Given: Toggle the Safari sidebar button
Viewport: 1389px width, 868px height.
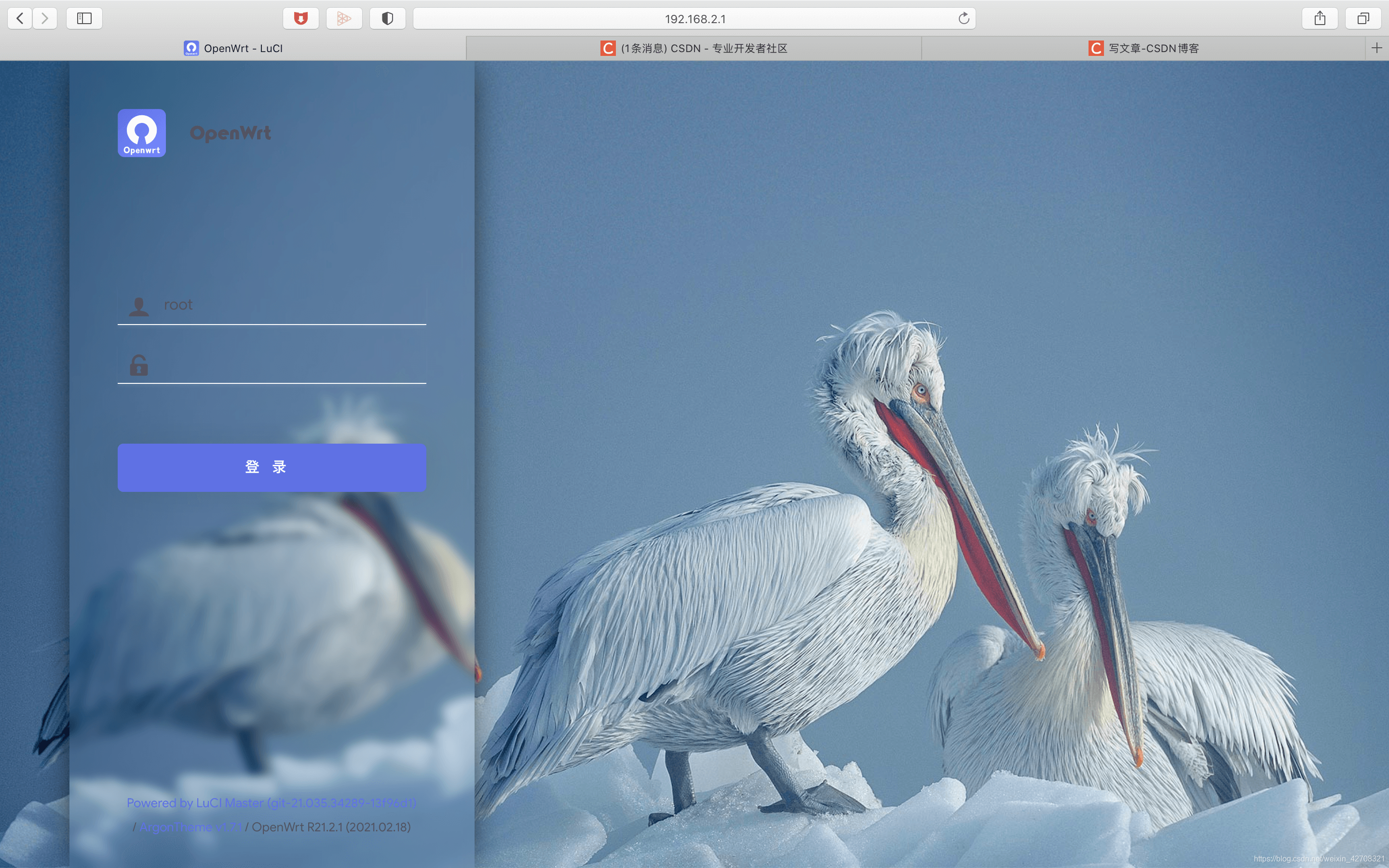Looking at the screenshot, I should pyautogui.click(x=84, y=18).
